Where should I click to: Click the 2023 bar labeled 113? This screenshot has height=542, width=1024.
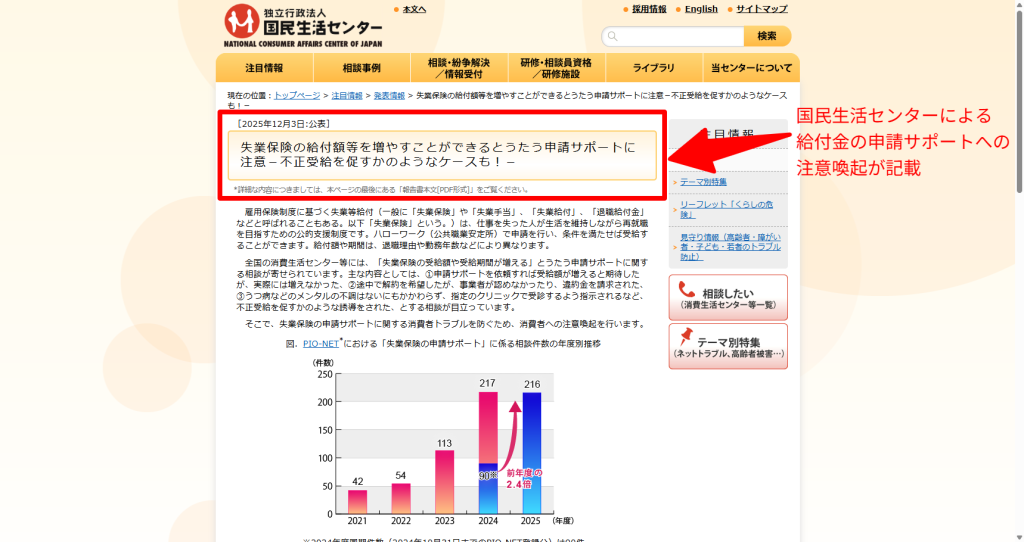tap(445, 482)
